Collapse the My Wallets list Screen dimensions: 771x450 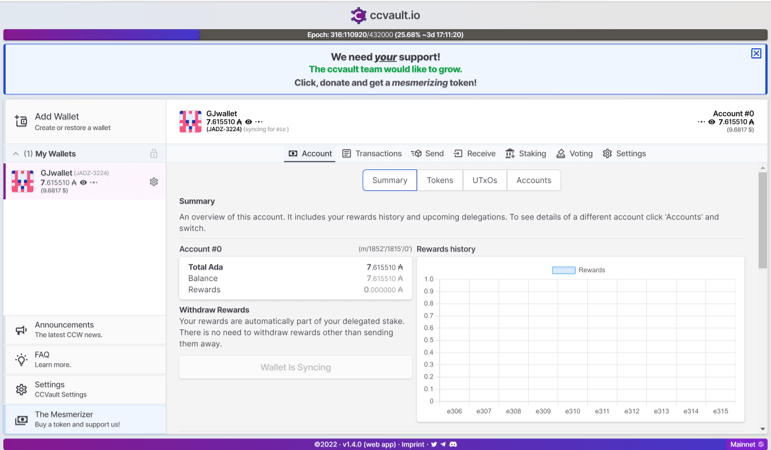tap(16, 154)
